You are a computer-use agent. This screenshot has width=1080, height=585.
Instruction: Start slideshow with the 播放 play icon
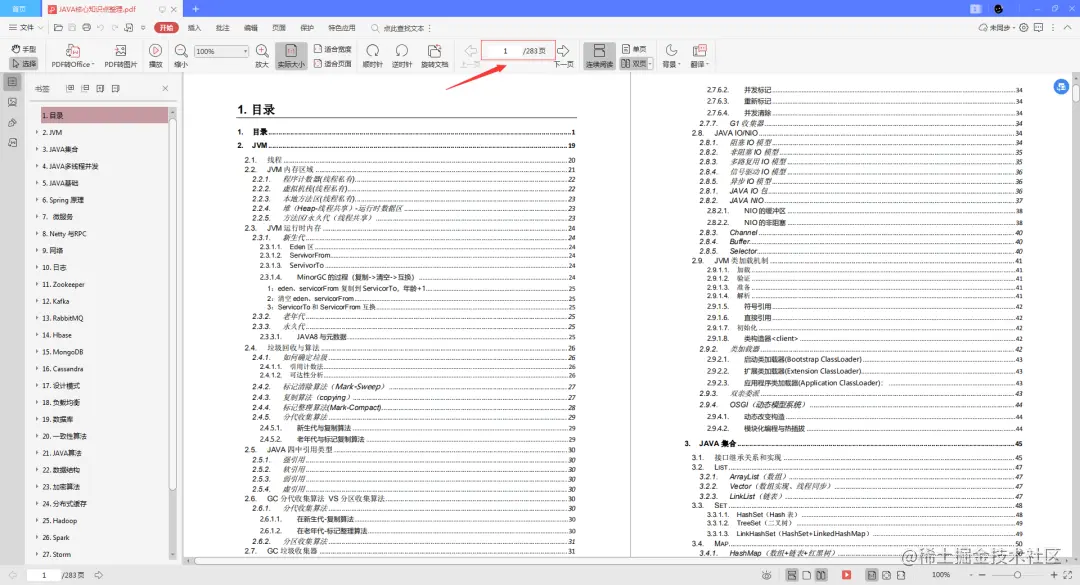point(155,52)
